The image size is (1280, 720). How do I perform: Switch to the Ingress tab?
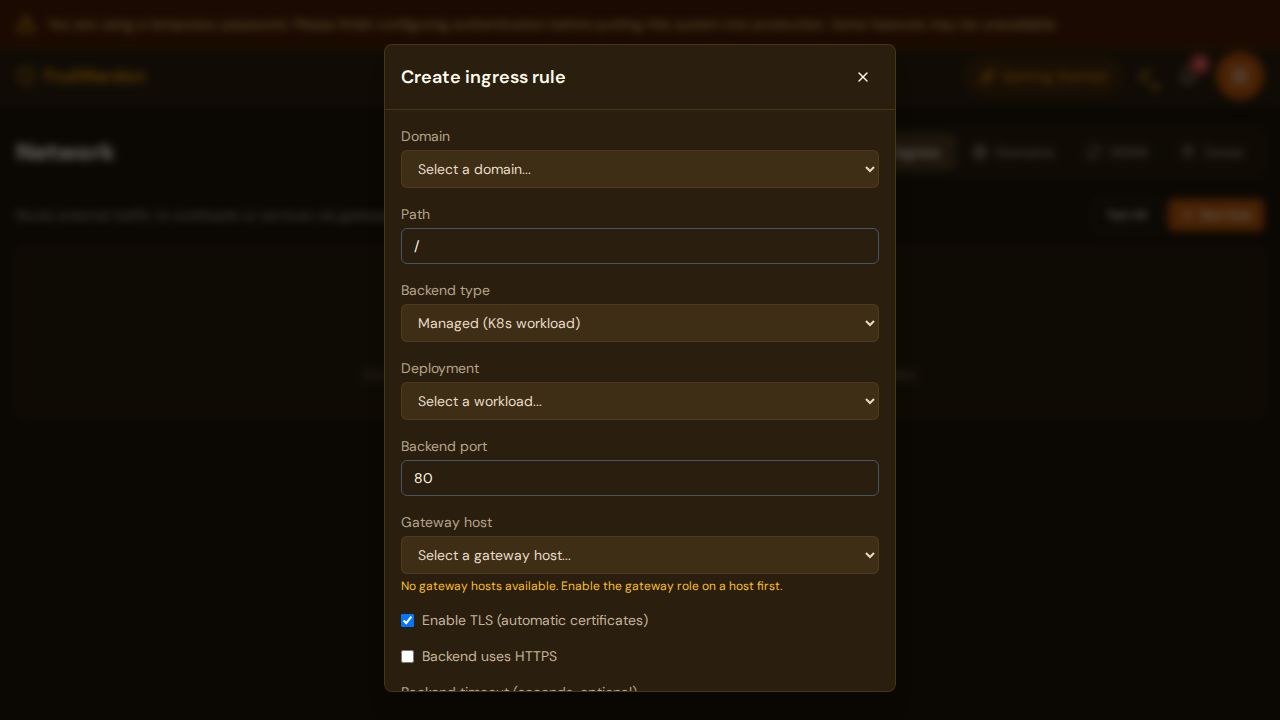coord(918,152)
